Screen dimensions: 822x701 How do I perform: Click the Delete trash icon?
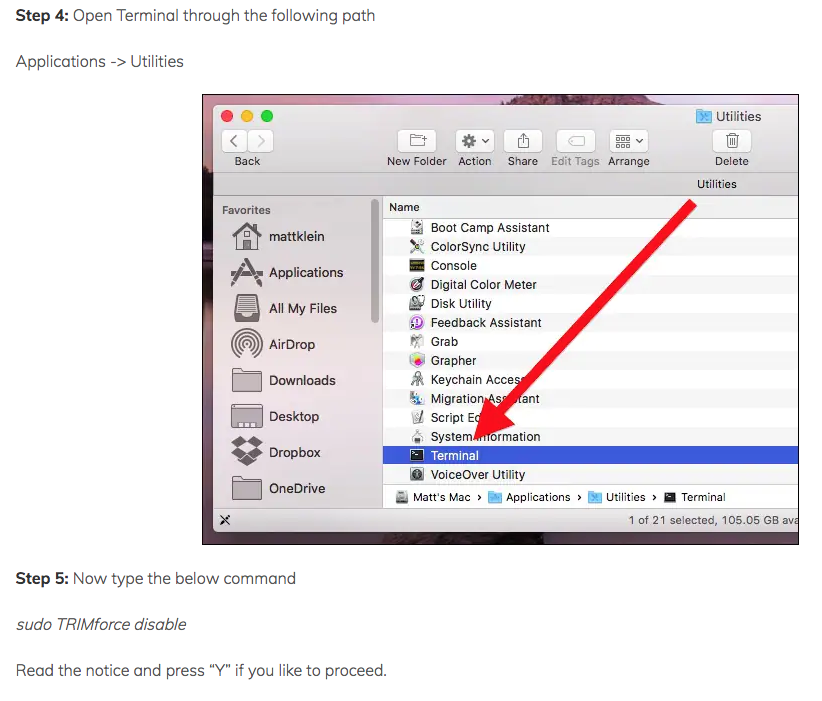tap(732, 141)
